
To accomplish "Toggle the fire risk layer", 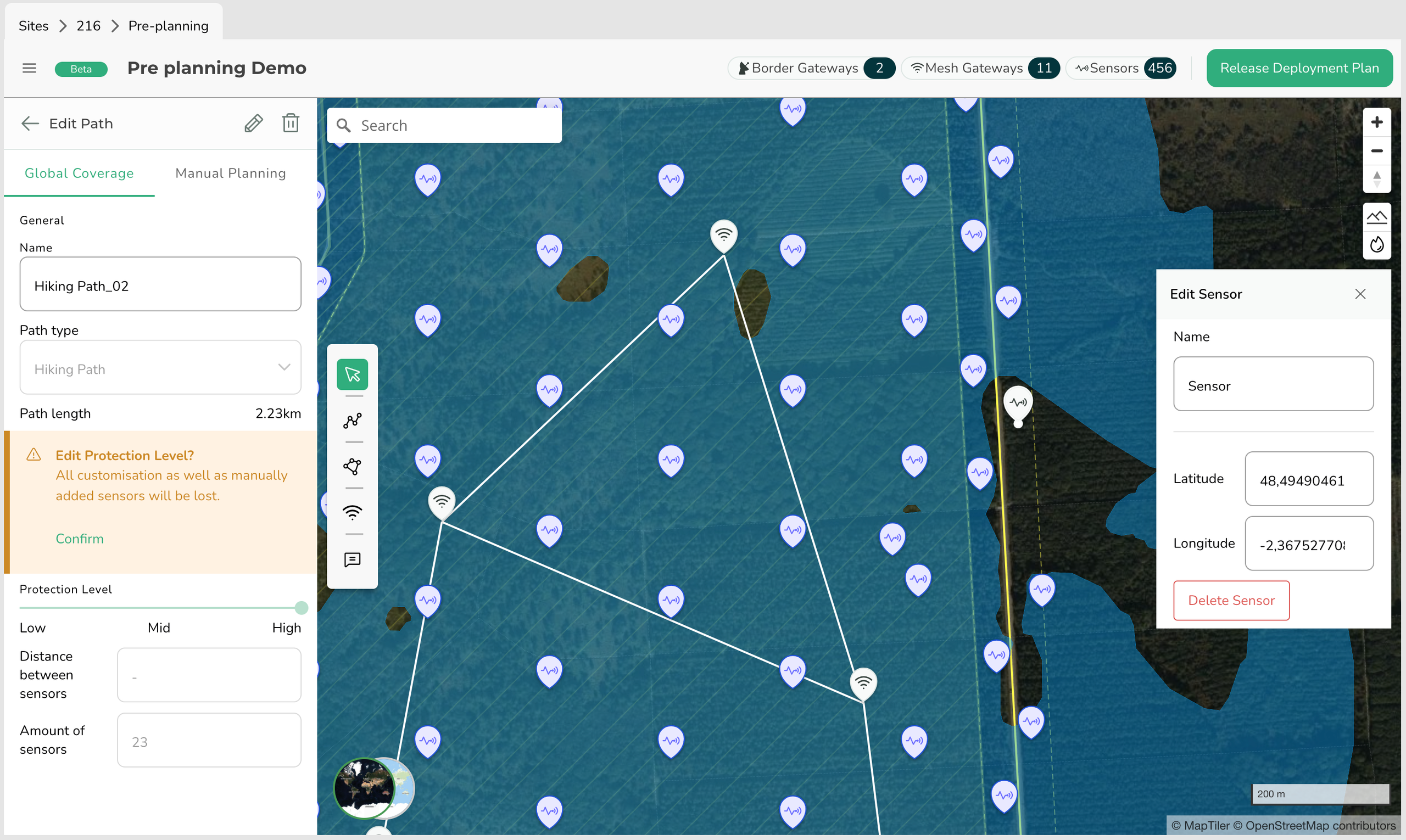I will (1376, 245).
